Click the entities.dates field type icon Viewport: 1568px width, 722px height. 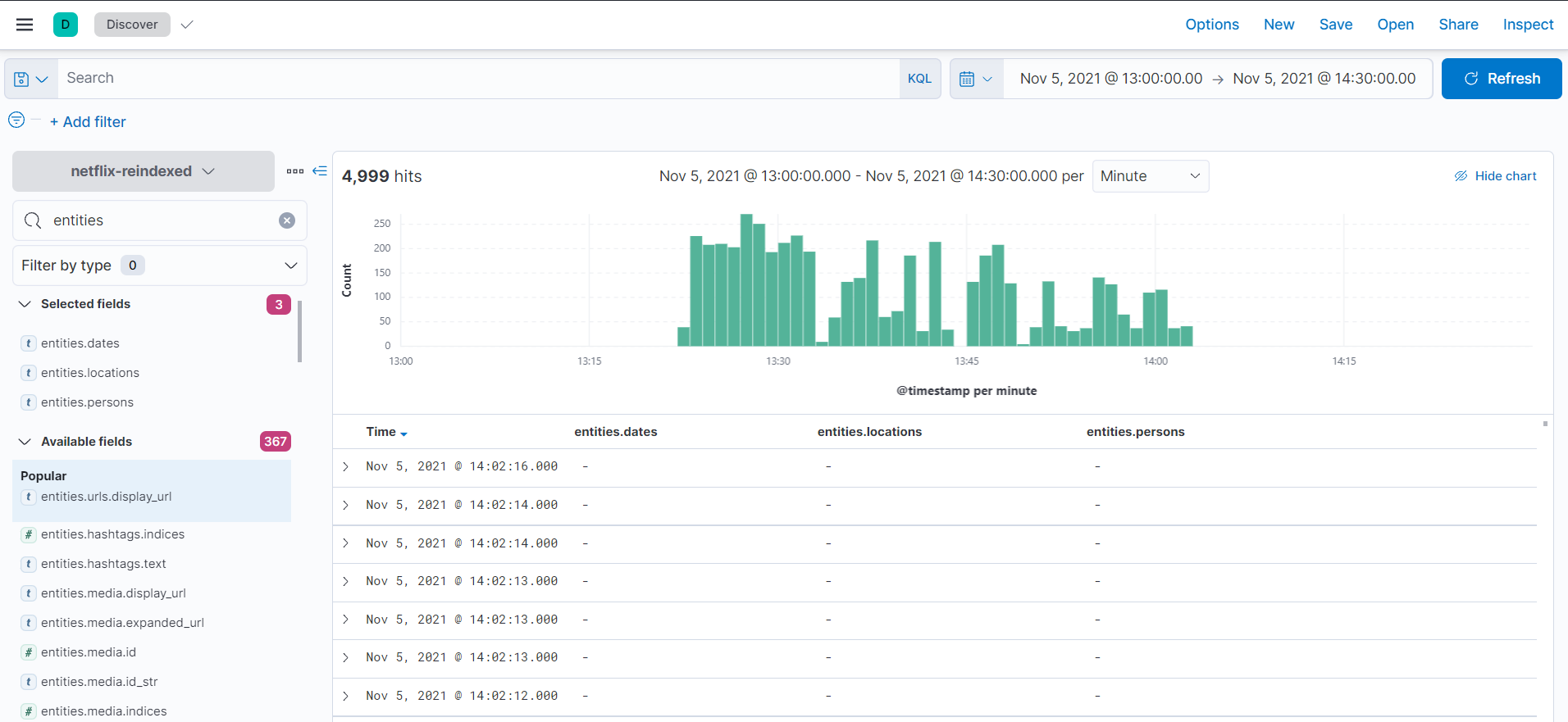(x=29, y=343)
